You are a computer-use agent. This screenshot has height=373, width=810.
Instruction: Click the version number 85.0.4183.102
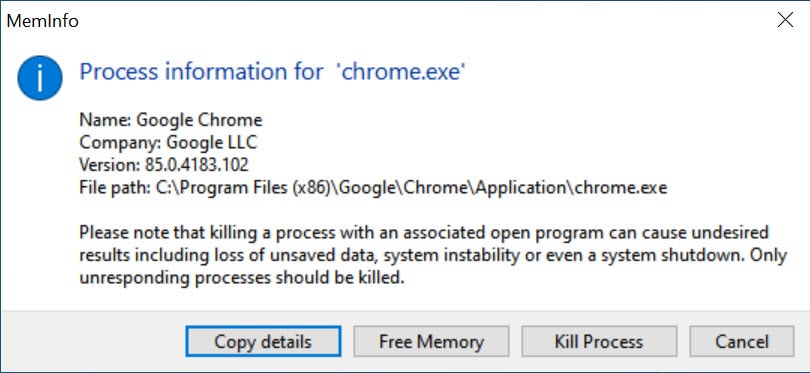pos(197,165)
